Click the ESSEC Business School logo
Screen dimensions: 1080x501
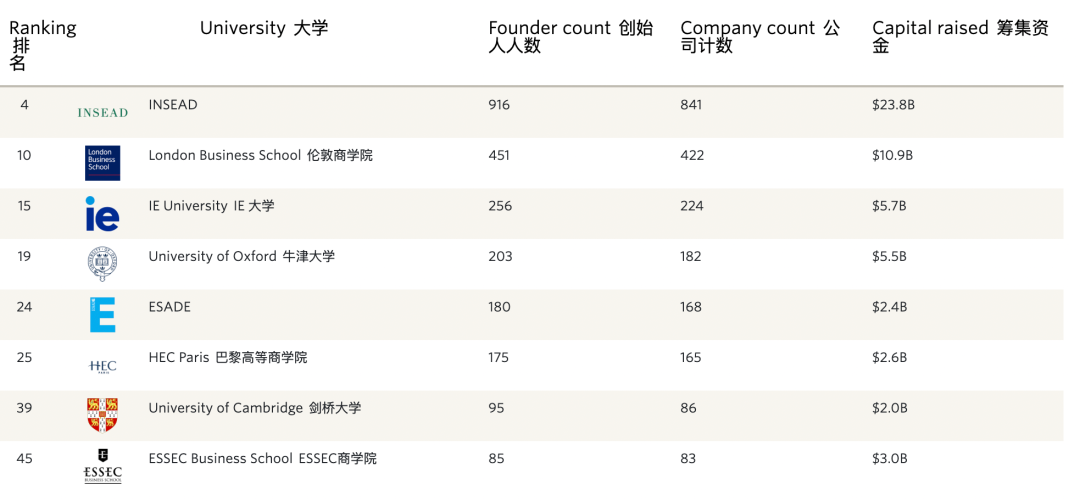(103, 467)
